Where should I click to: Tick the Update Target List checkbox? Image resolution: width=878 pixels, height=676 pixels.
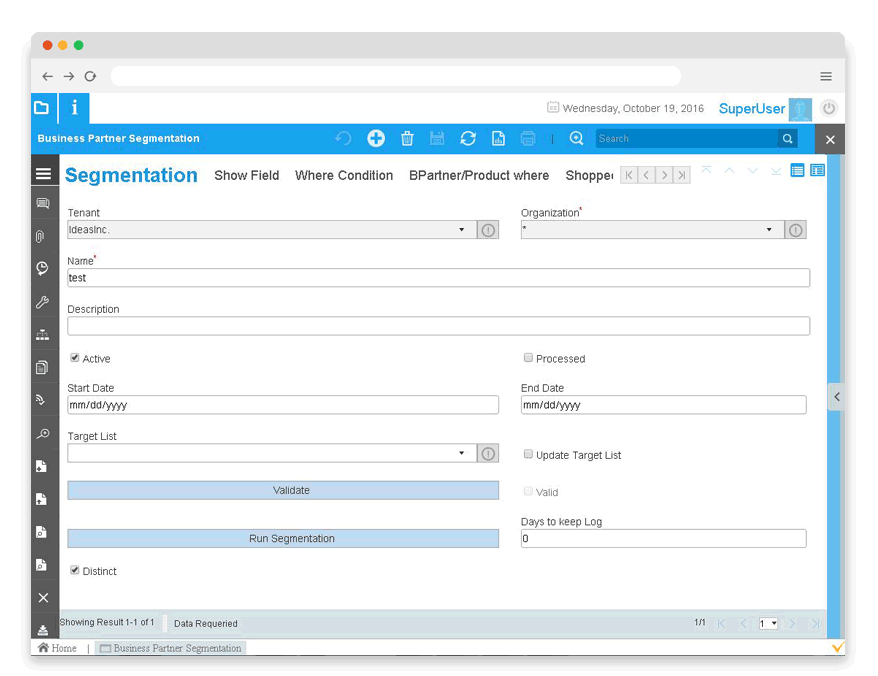528,454
